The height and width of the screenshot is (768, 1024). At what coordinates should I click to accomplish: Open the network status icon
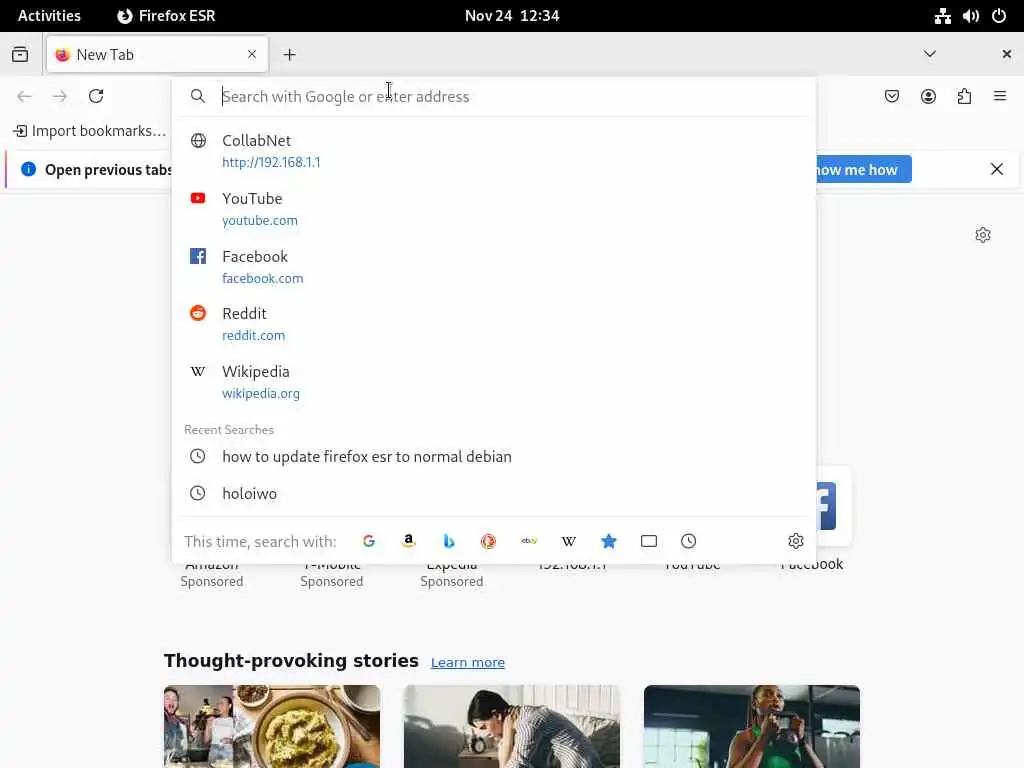click(x=942, y=16)
